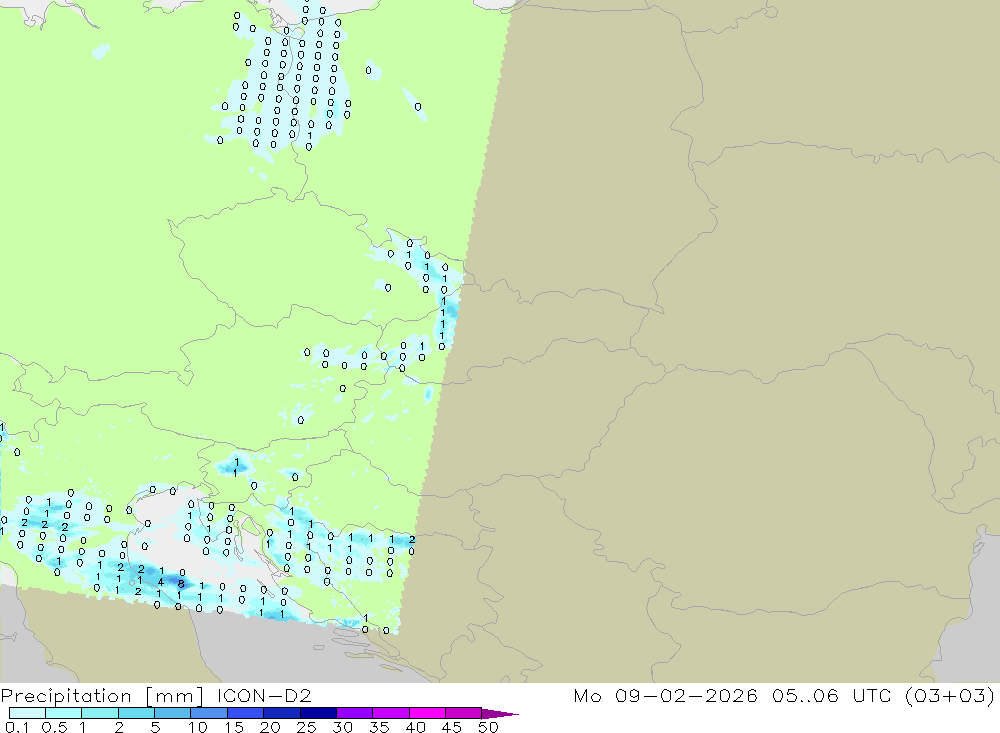Viewport: 1000px width, 733px height.
Task: Click the '8' precipitation value on map
Action: click(x=181, y=584)
